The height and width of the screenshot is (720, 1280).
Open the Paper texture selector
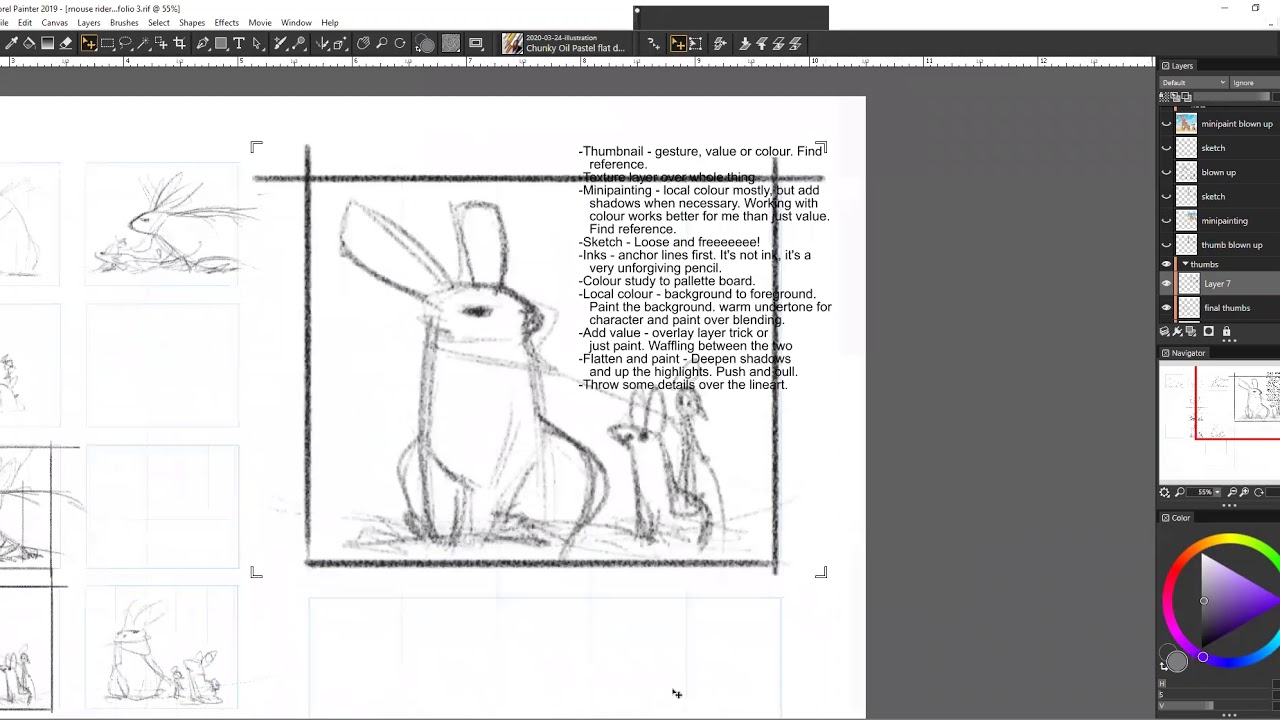click(451, 43)
